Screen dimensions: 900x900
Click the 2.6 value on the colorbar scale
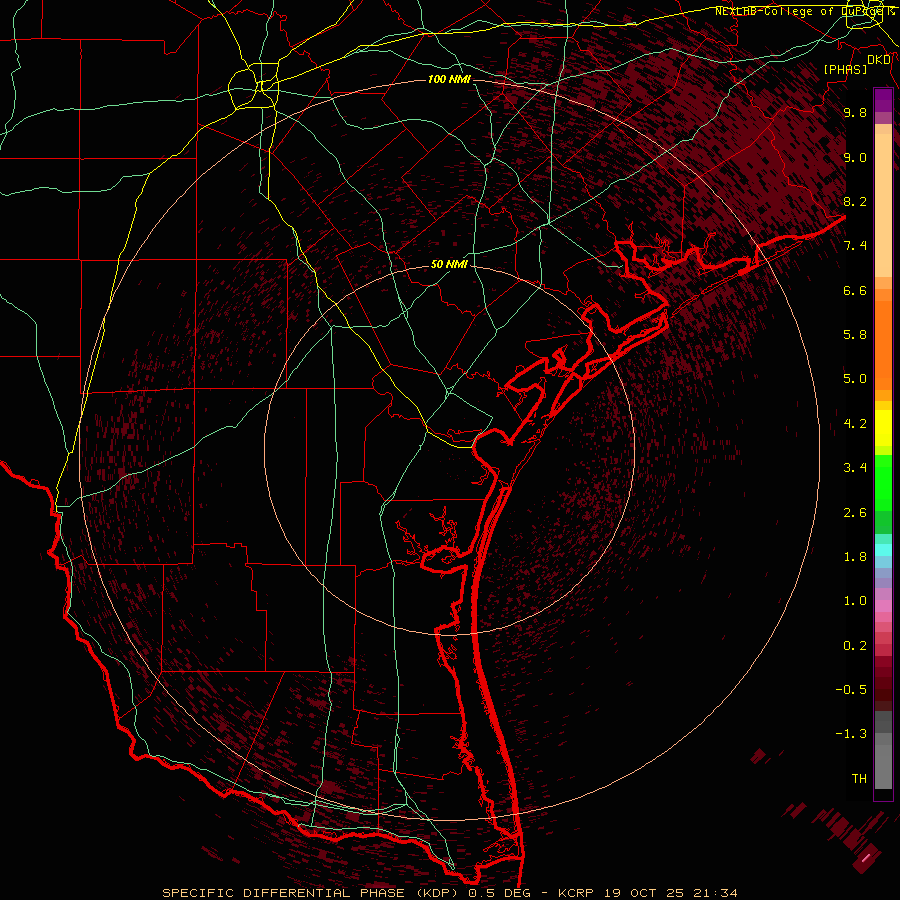tap(855, 513)
